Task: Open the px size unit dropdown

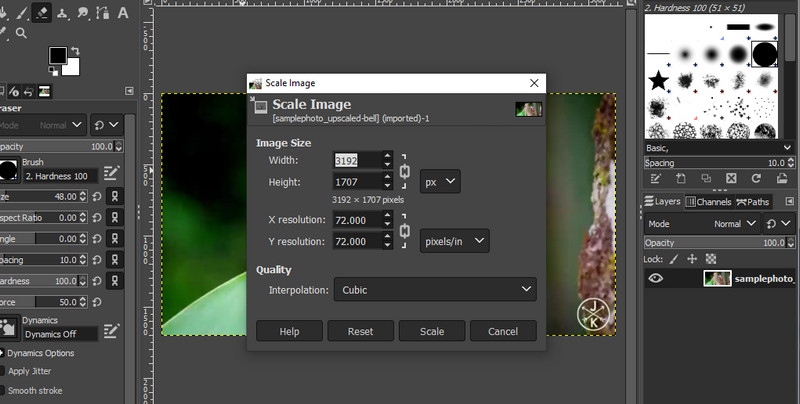Action: [x=440, y=181]
